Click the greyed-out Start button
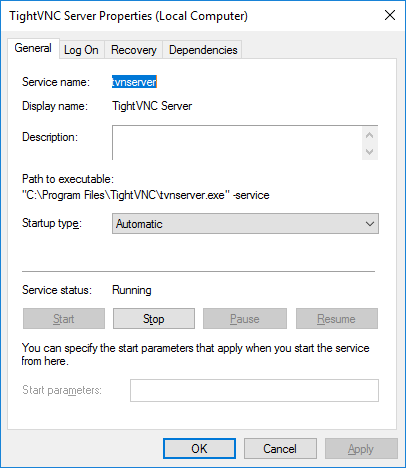The image size is (406, 468). coord(64,319)
